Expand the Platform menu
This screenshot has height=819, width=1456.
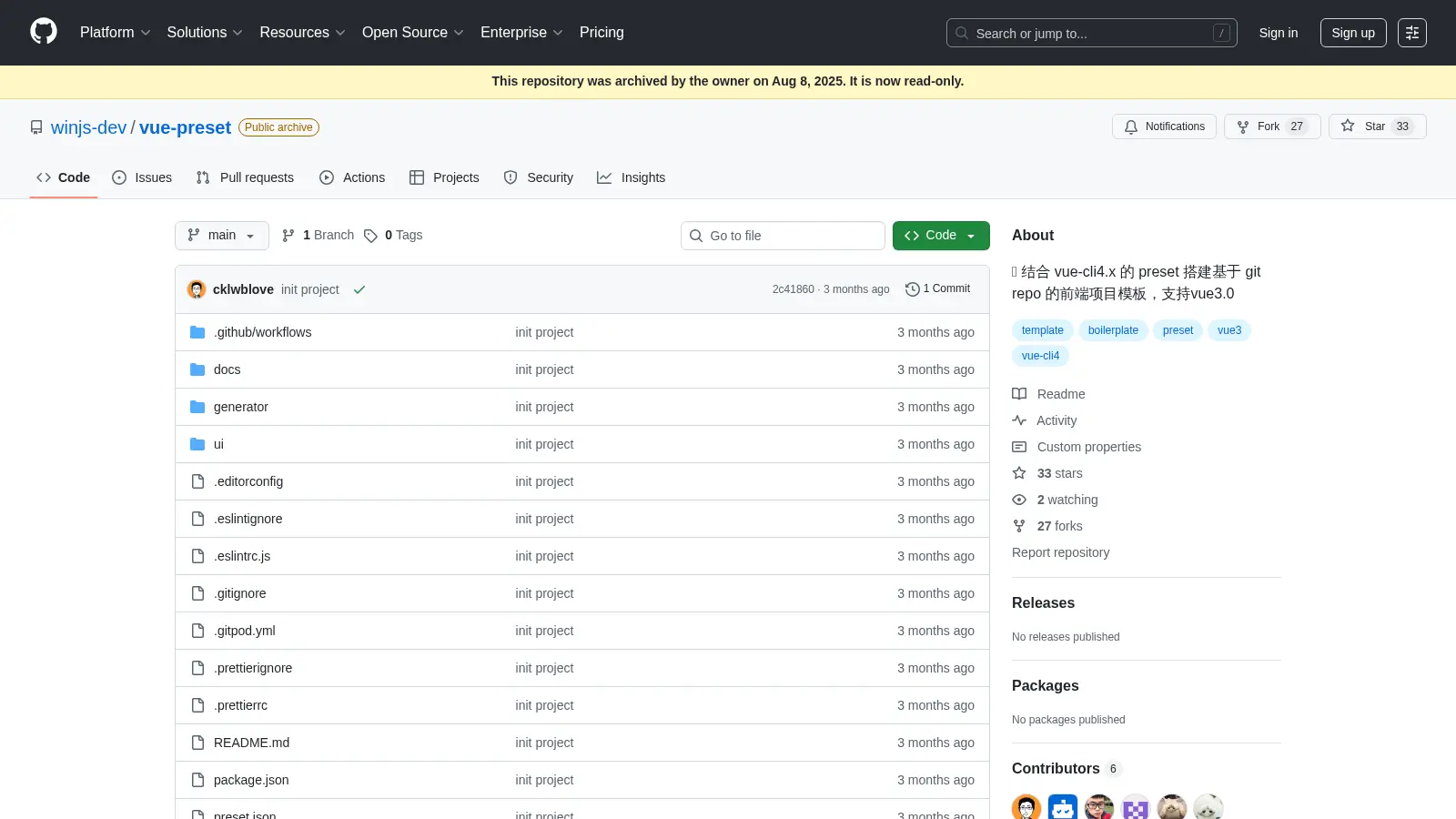116,32
